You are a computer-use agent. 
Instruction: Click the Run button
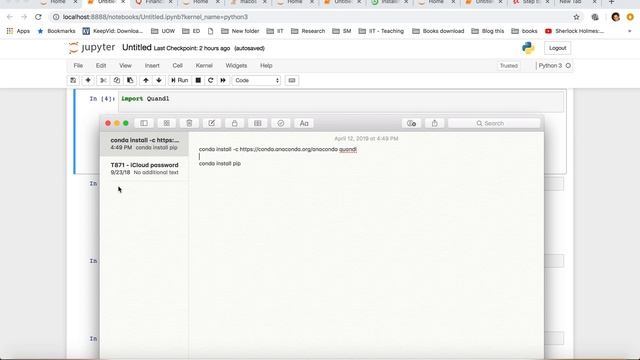[x=180, y=80]
